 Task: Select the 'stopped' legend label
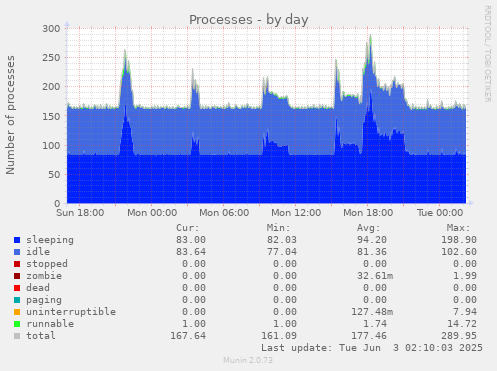[47, 264]
